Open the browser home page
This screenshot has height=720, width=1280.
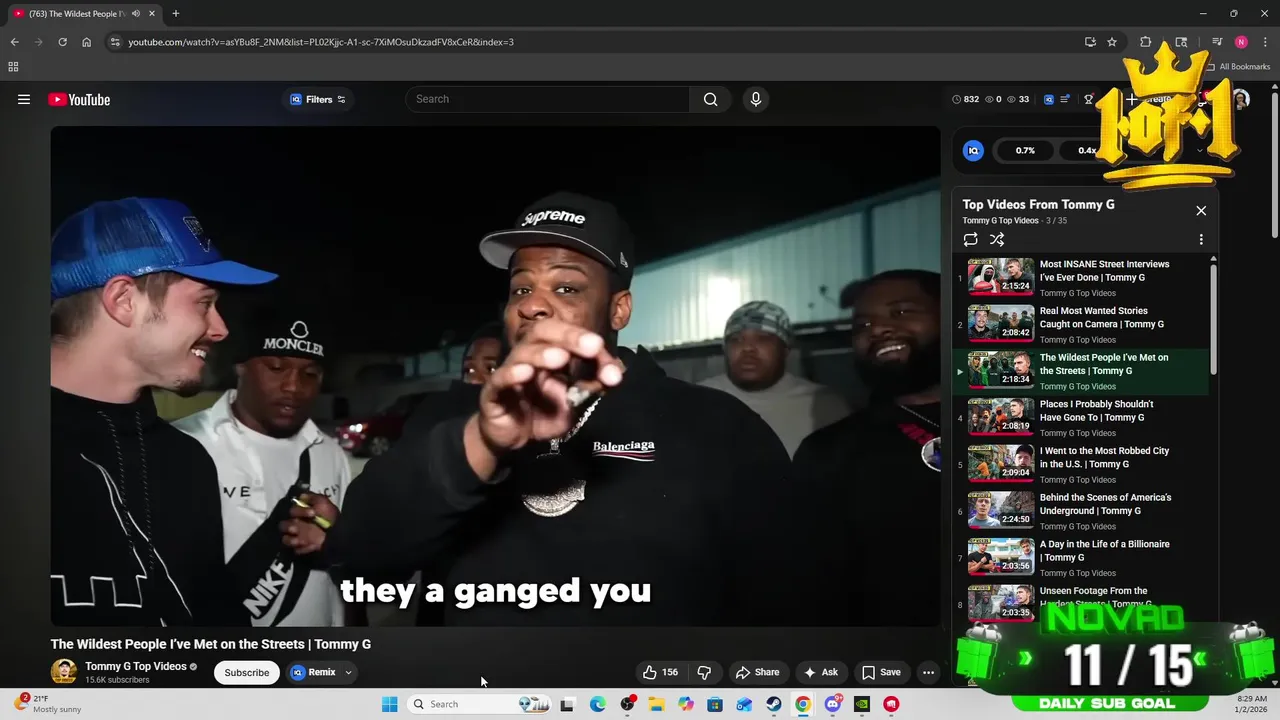pyautogui.click(x=86, y=42)
